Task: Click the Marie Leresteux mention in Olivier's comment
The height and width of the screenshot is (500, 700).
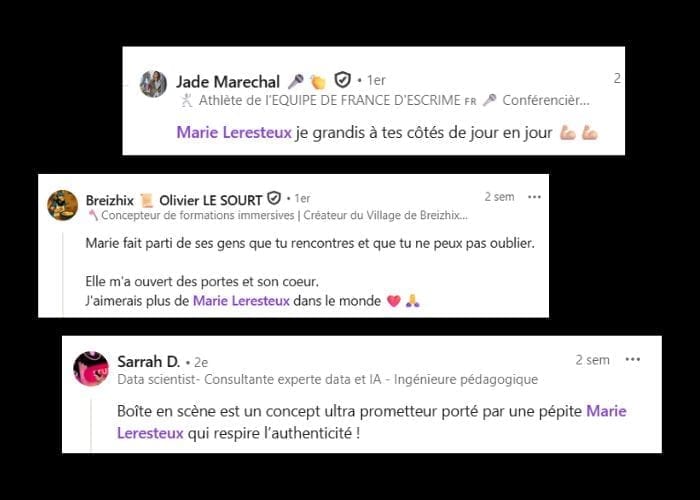Action: [242, 300]
